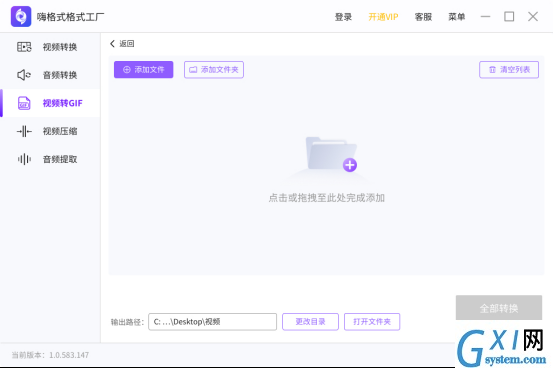Click the audio extract waveform icon

(x=24, y=159)
